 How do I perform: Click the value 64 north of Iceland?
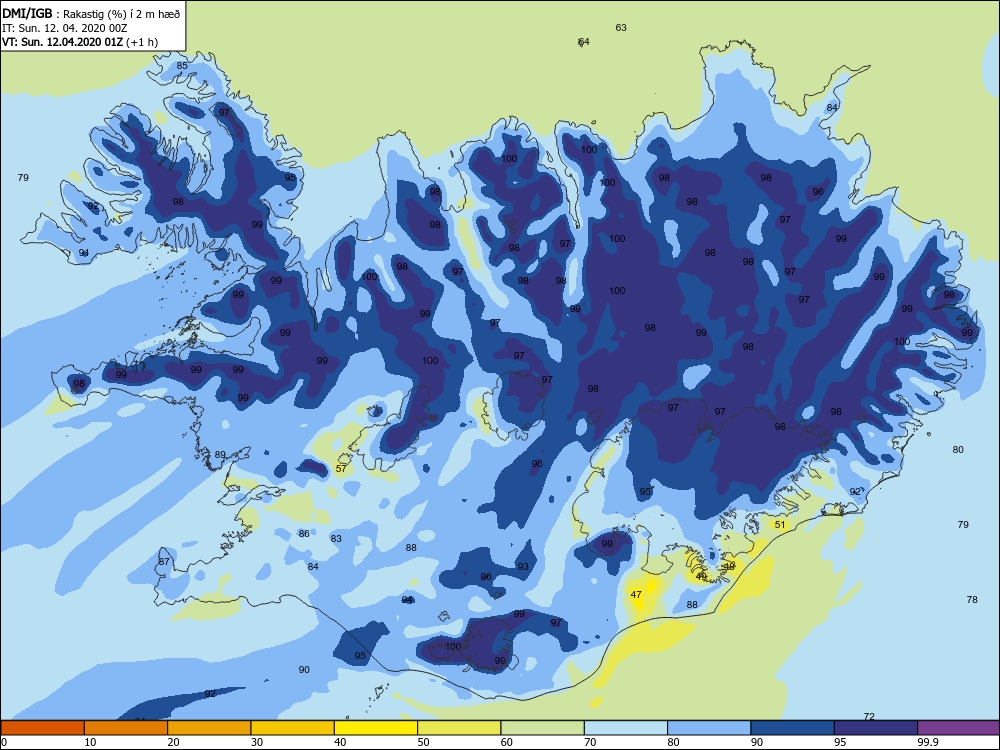584,41
